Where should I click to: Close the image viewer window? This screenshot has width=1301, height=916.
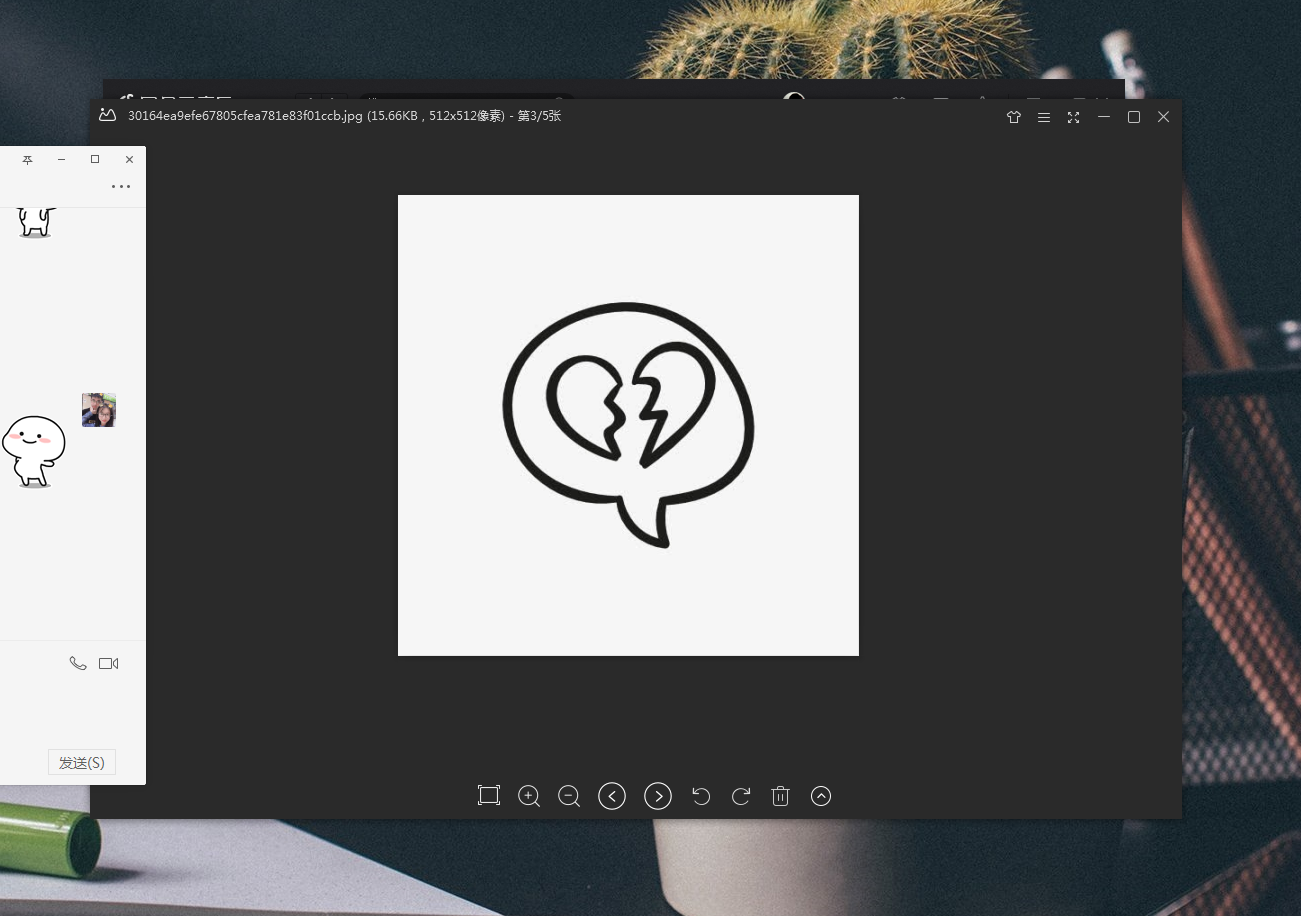coord(1163,117)
